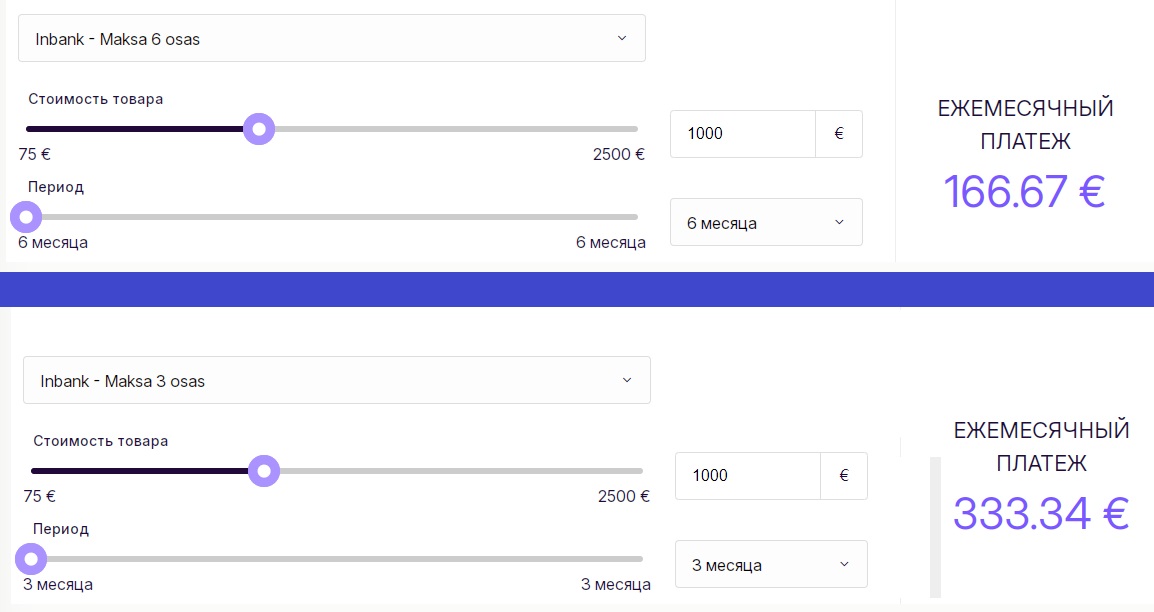This screenshot has width=1154, height=612.
Task: Click the "2500 €" maximum label in the upper calculator
Action: [619, 154]
